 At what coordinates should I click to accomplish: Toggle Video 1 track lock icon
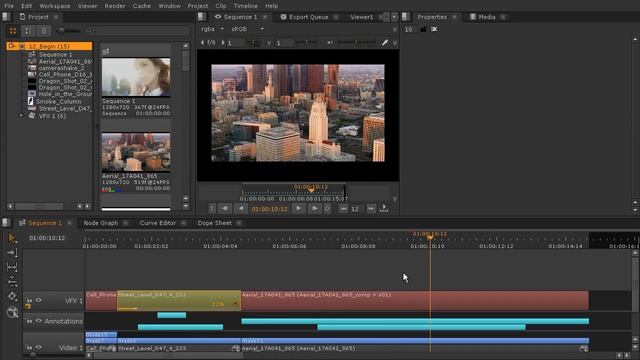coord(29,347)
